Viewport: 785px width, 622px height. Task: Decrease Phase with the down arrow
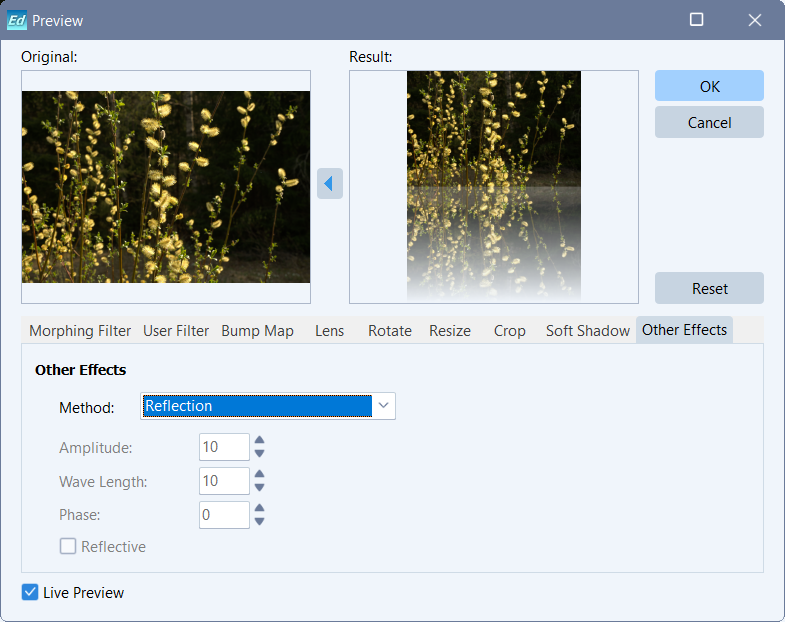click(259, 521)
